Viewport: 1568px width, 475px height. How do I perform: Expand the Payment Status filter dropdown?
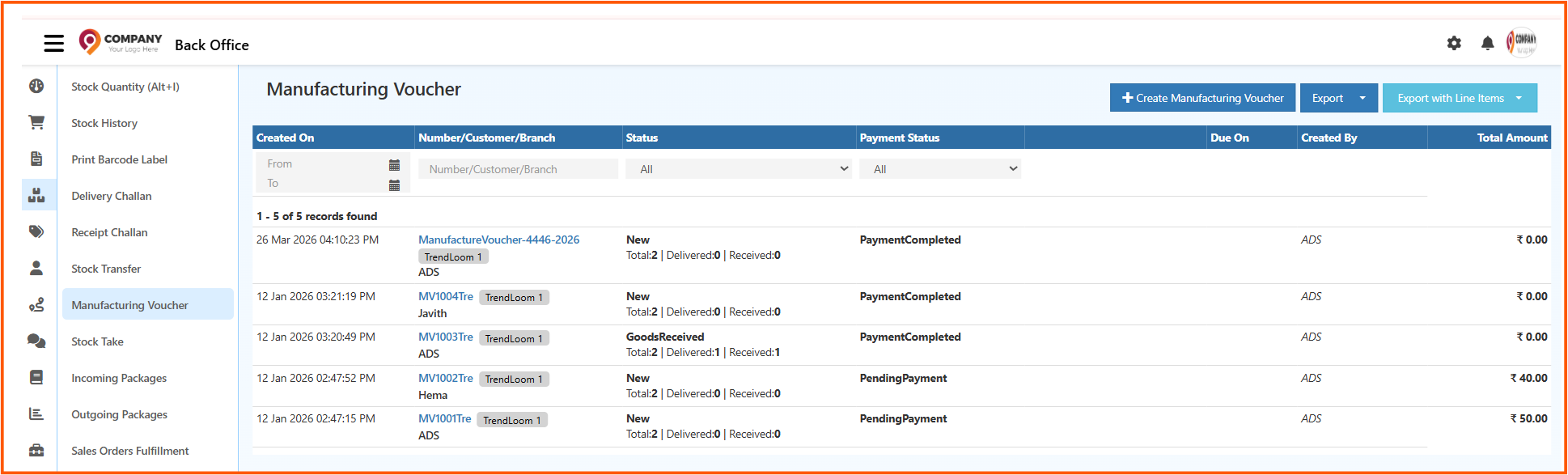tap(939, 169)
